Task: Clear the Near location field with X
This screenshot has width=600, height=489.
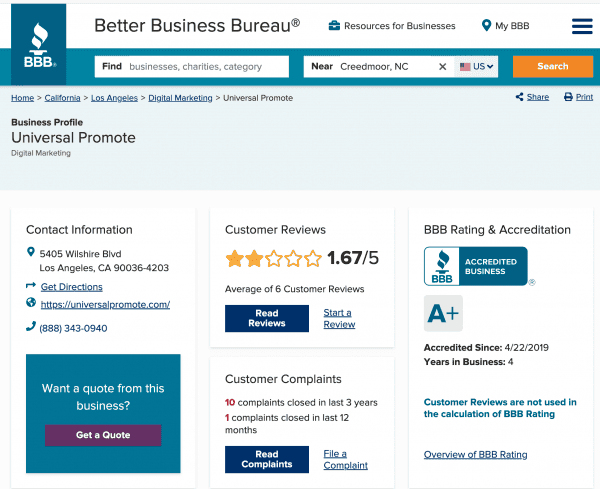Action: tap(443, 67)
